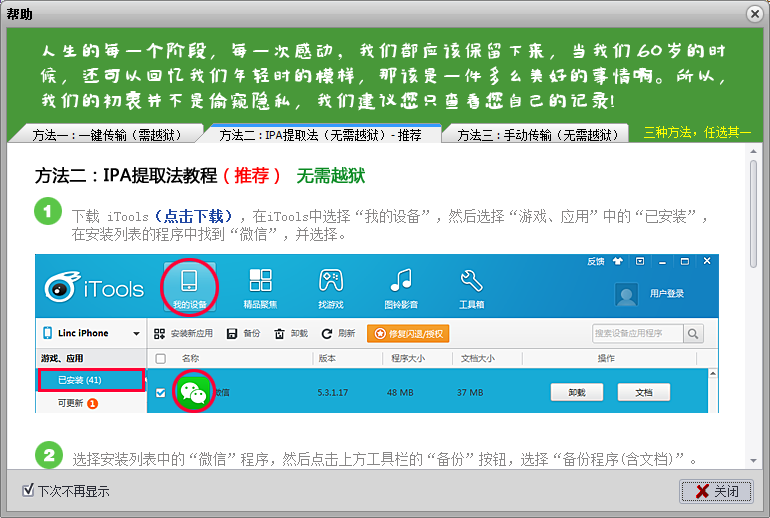Uncheck the WeChat row checkbox

point(161,393)
